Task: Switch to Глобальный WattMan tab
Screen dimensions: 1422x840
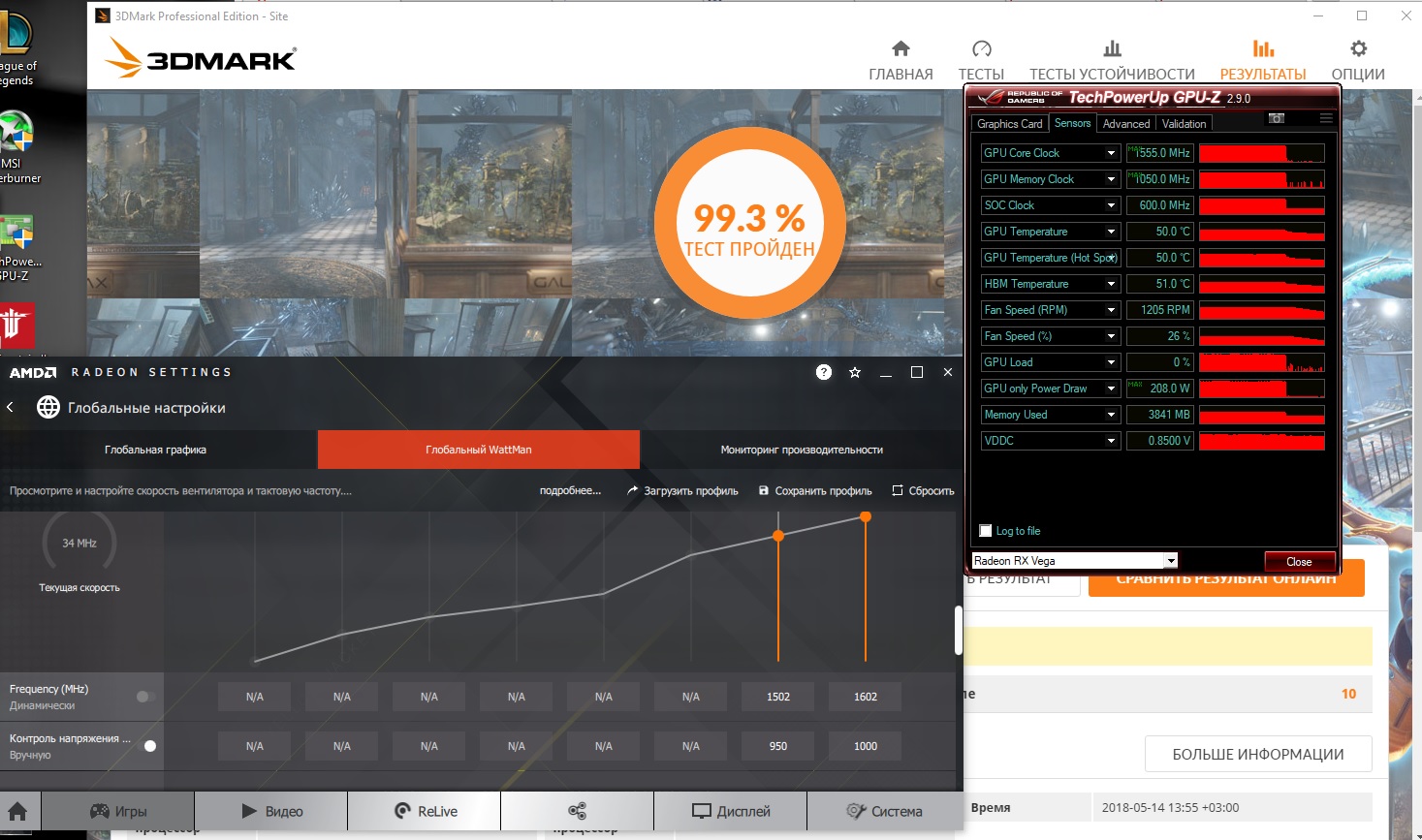Action: pyautogui.click(x=479, y=450)
